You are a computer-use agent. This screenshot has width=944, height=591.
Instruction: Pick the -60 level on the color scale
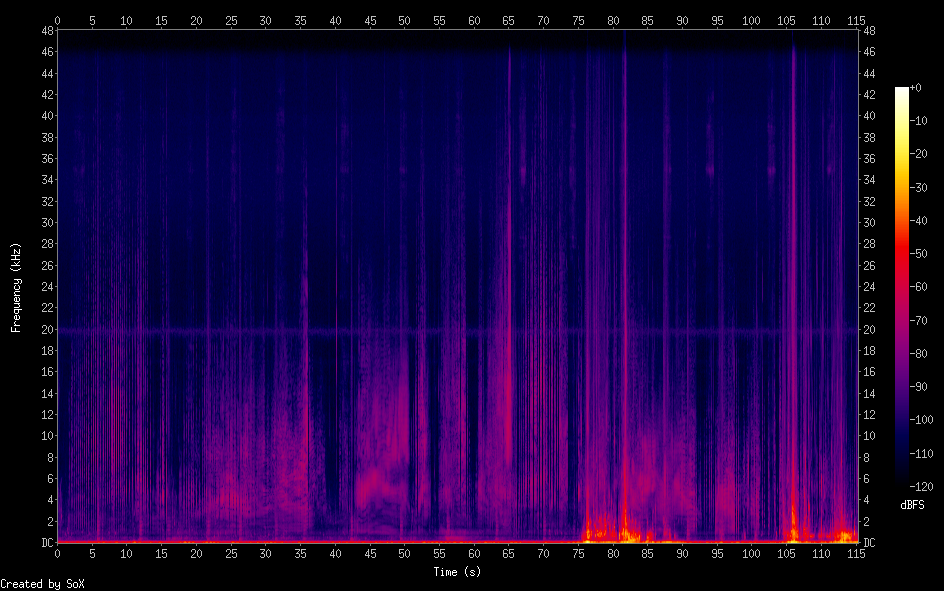[902, 284]
